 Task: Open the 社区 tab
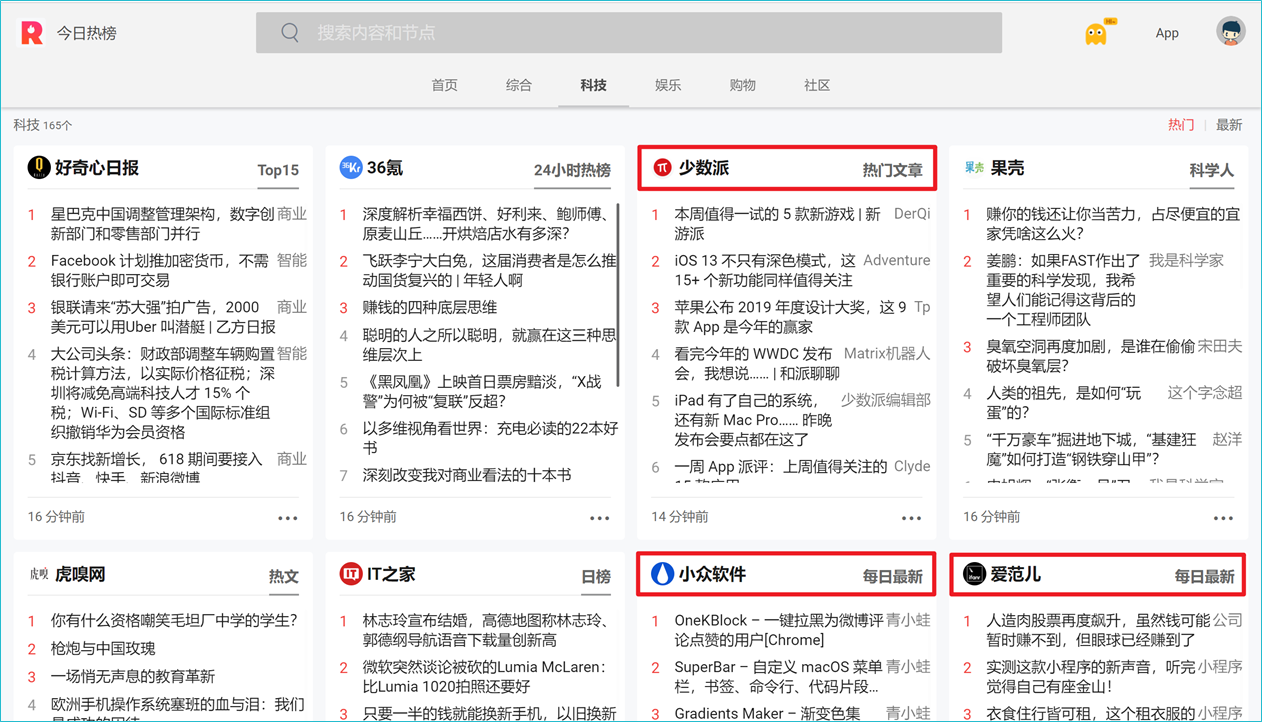tap(817, 85)
